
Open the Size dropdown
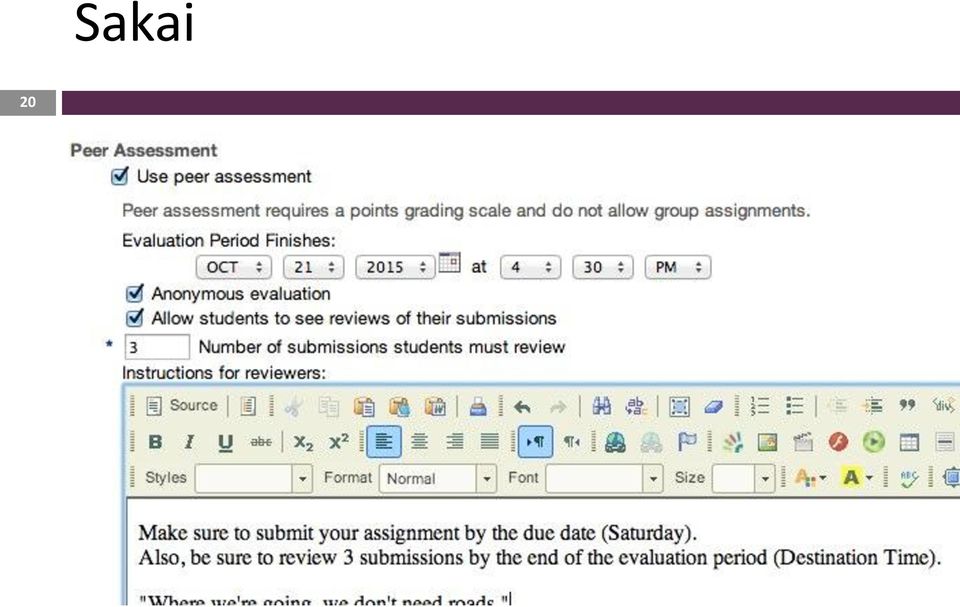tap(743, 478)
